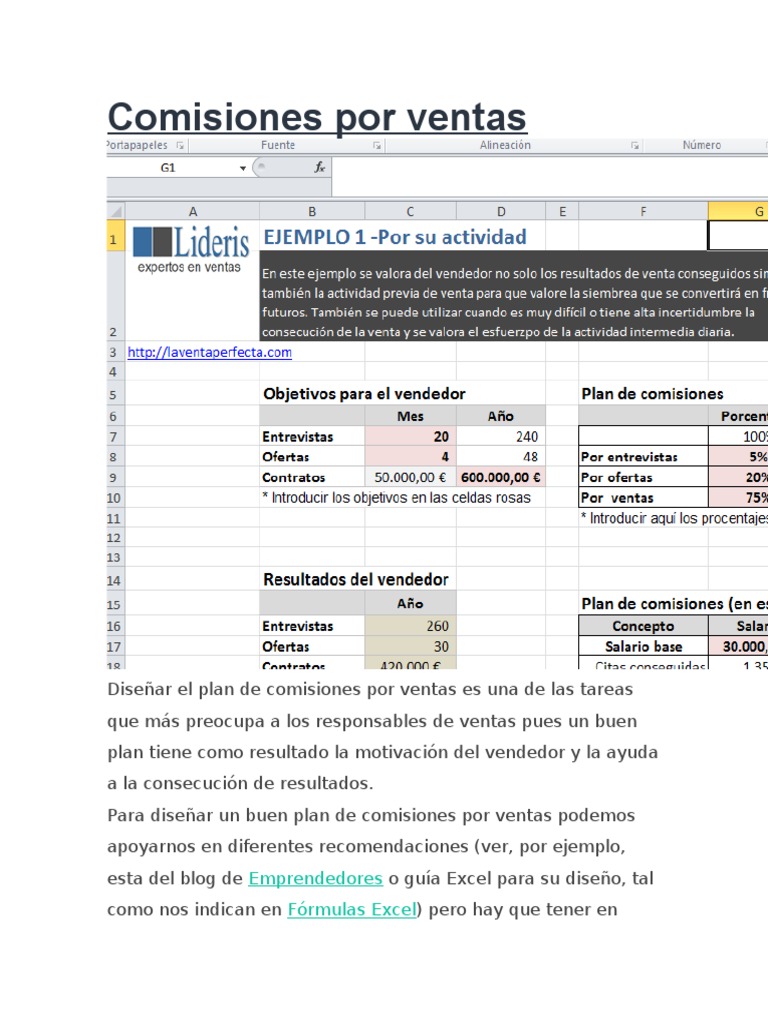The image size is (768, 1024).
Task: Select the 'Salario base' cell
Action: [643, 647]
